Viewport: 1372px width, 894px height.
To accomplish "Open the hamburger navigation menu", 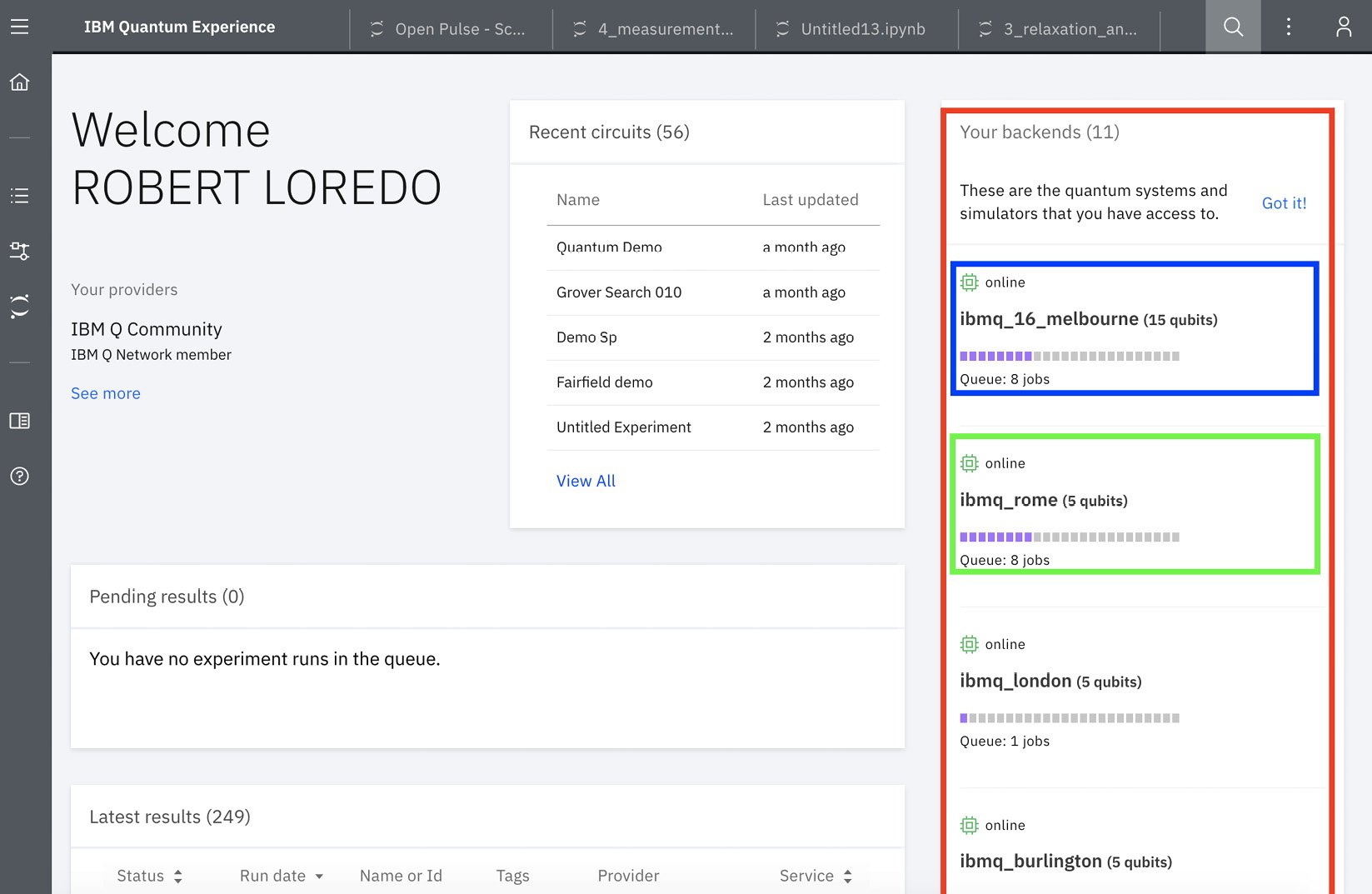I will 19,27.
